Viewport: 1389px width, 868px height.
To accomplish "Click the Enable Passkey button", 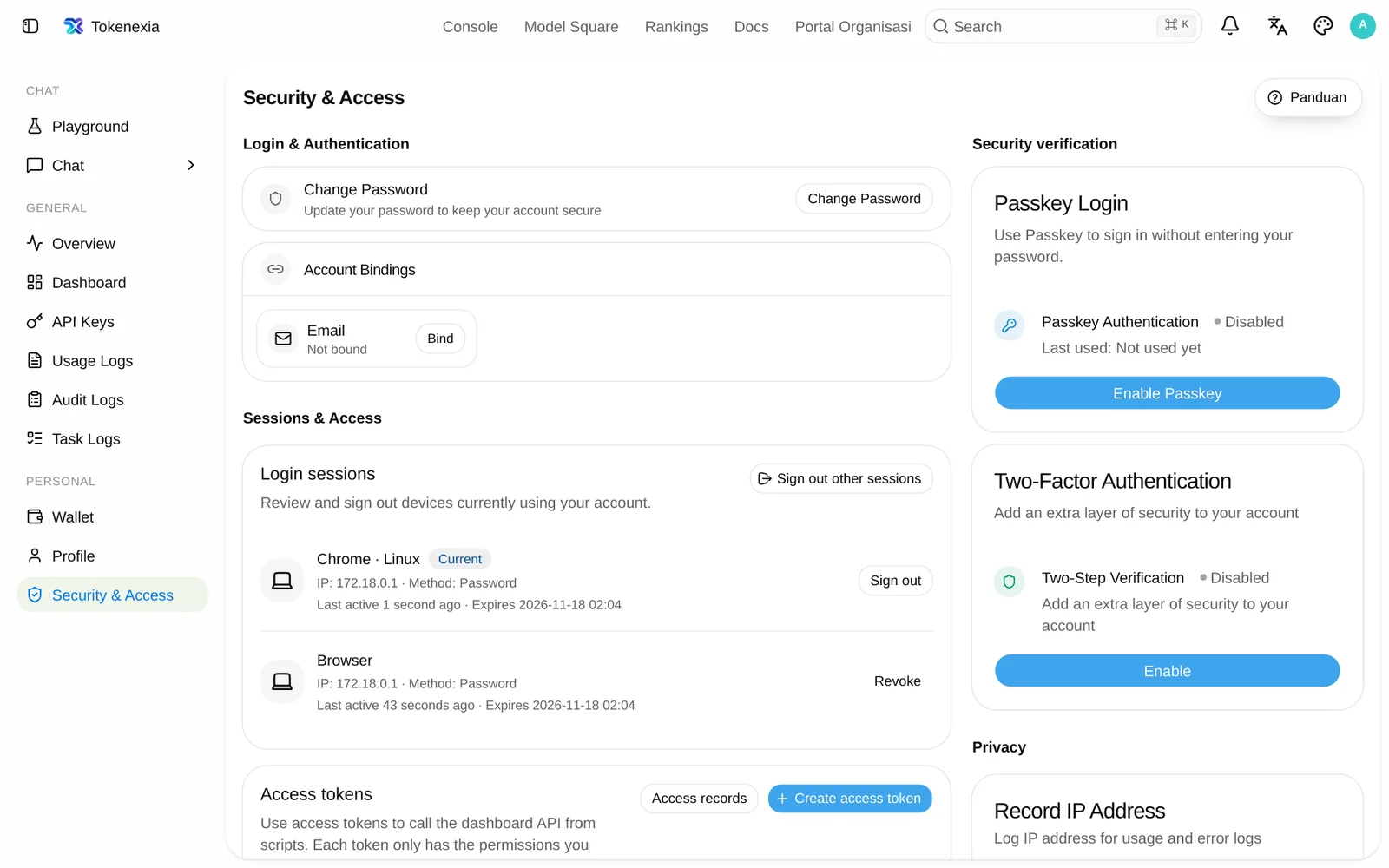I will click(x=1167, y=393).
